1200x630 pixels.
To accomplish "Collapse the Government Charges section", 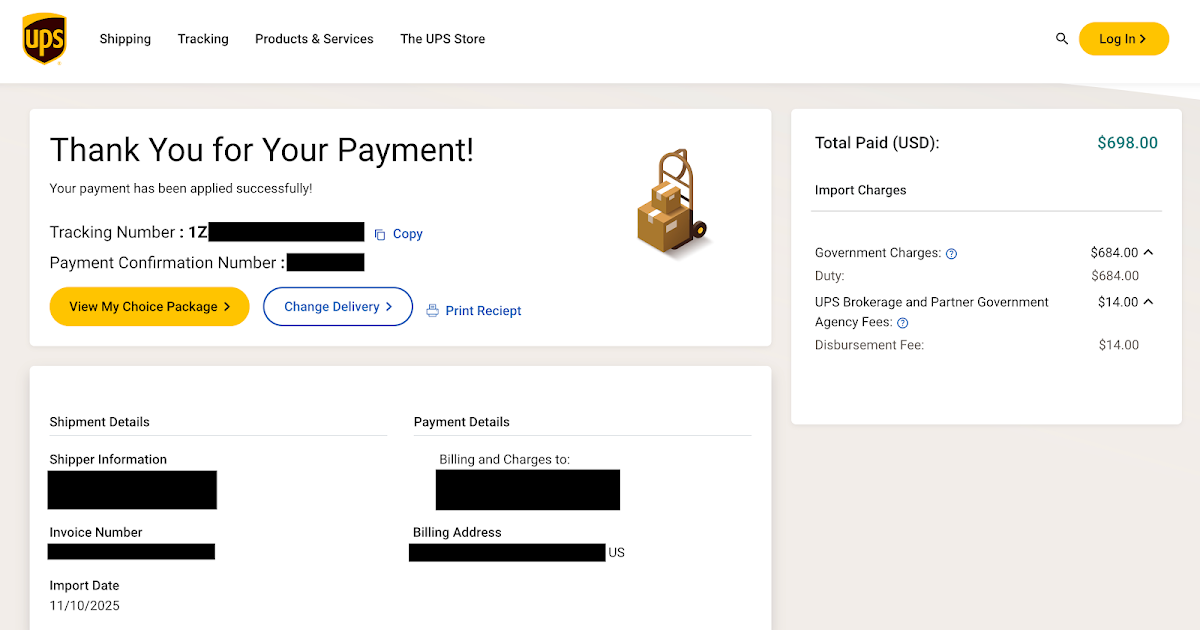I will coord(1148,253).
